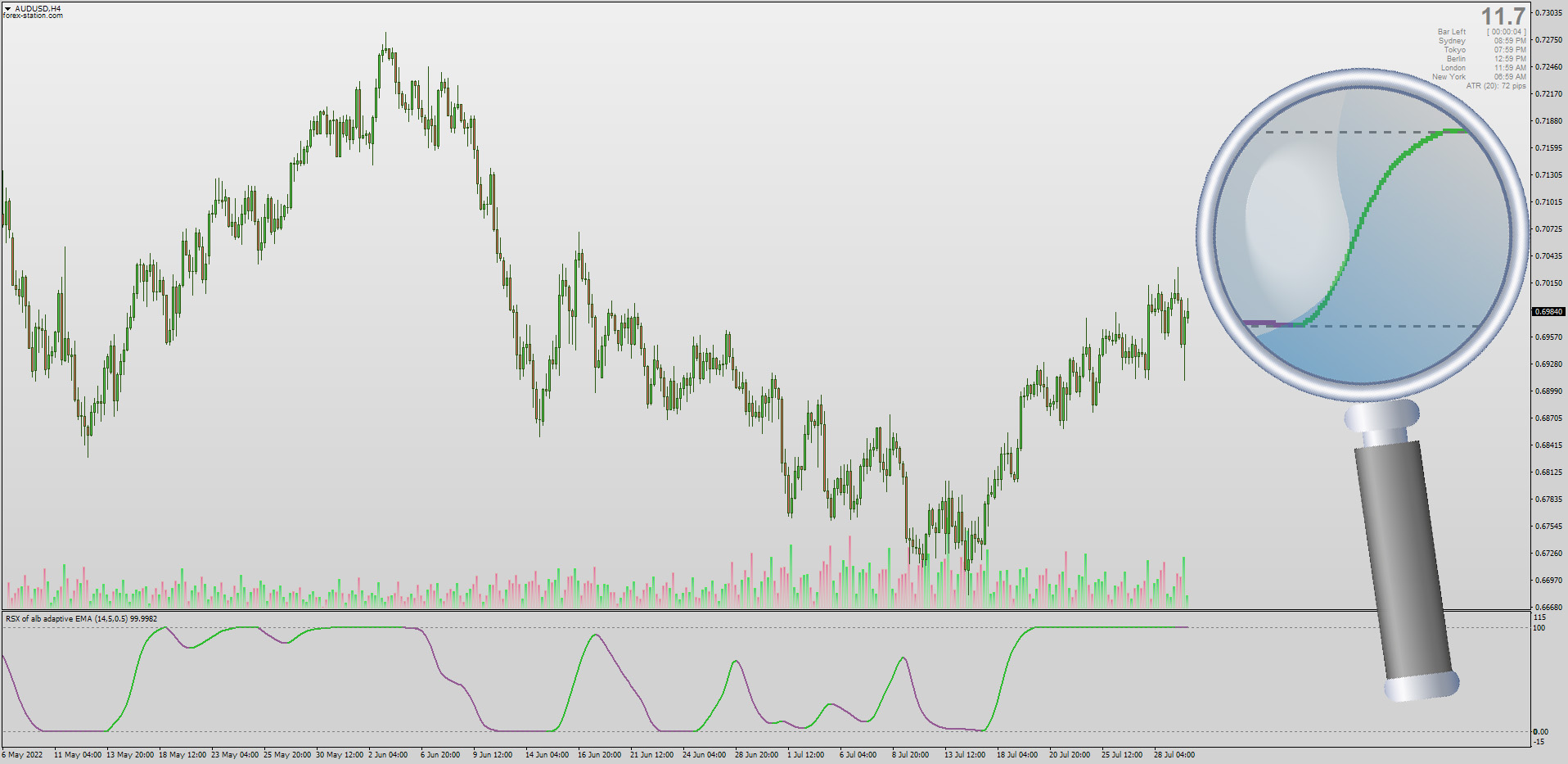Screen dimensions: 1568x764
Task: Click the 0.66970 price axis label
Action: (x=1549, y=581)
